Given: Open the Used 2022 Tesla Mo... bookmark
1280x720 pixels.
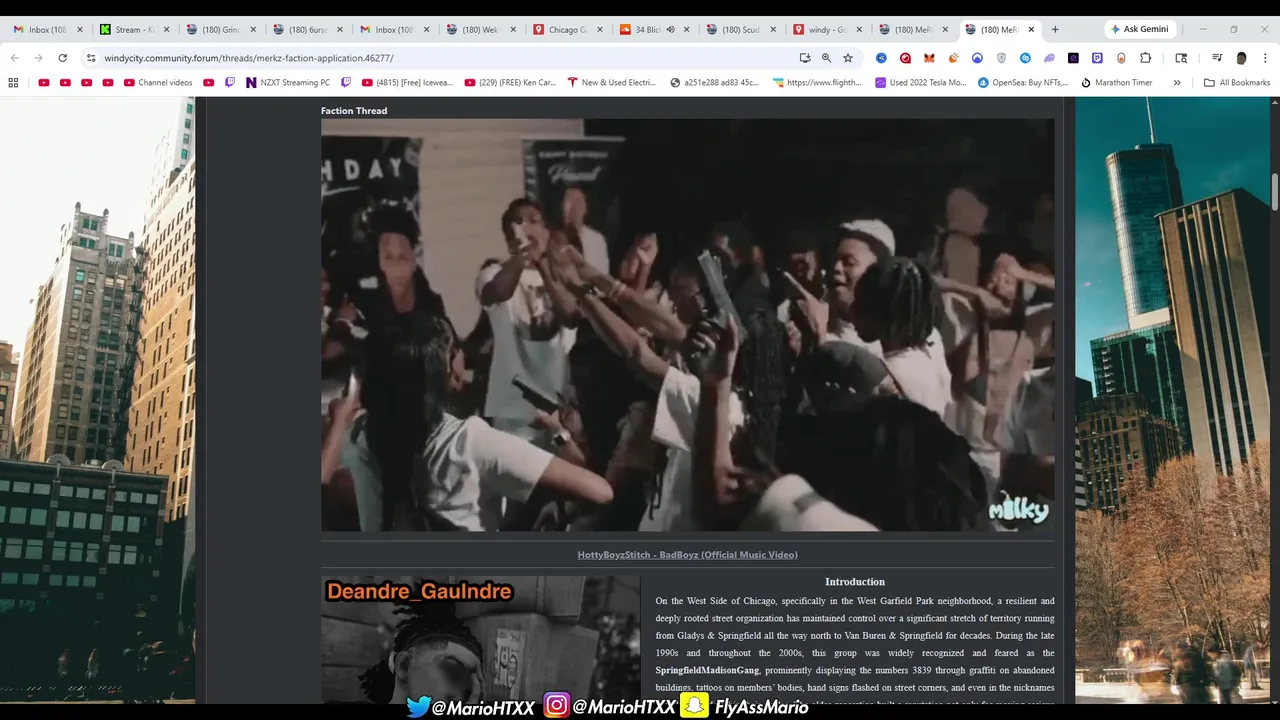Looking at the screenshot, I should tap(921, 83).
